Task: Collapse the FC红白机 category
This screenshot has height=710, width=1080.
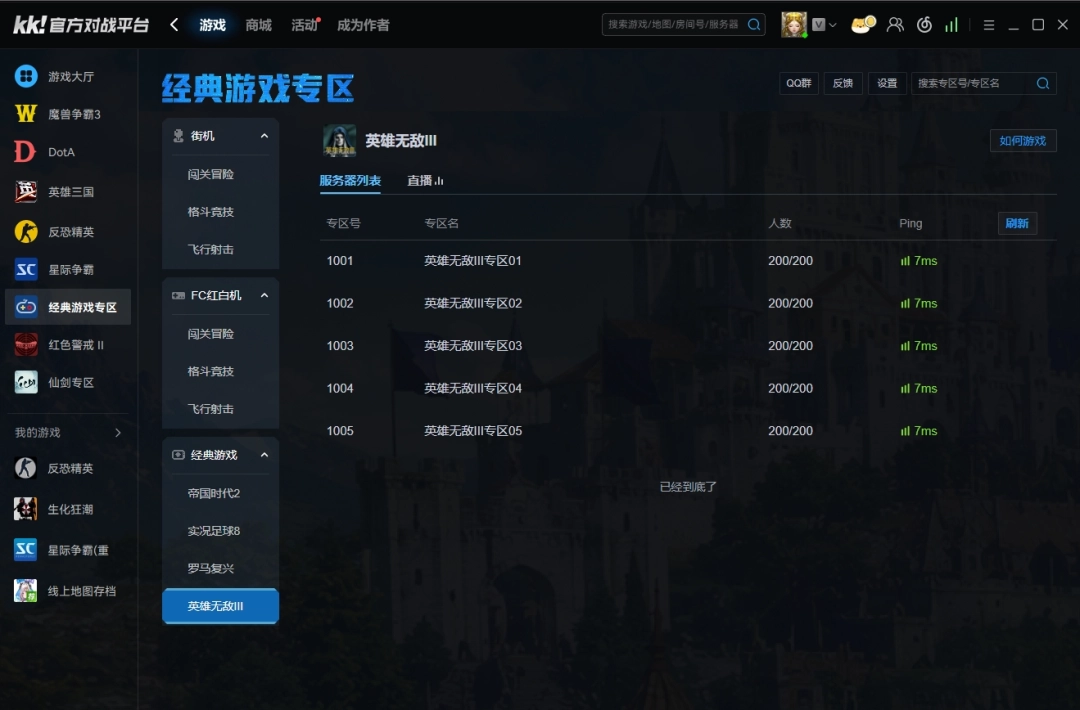Action: pyautogui.click(x=264, y=295)
